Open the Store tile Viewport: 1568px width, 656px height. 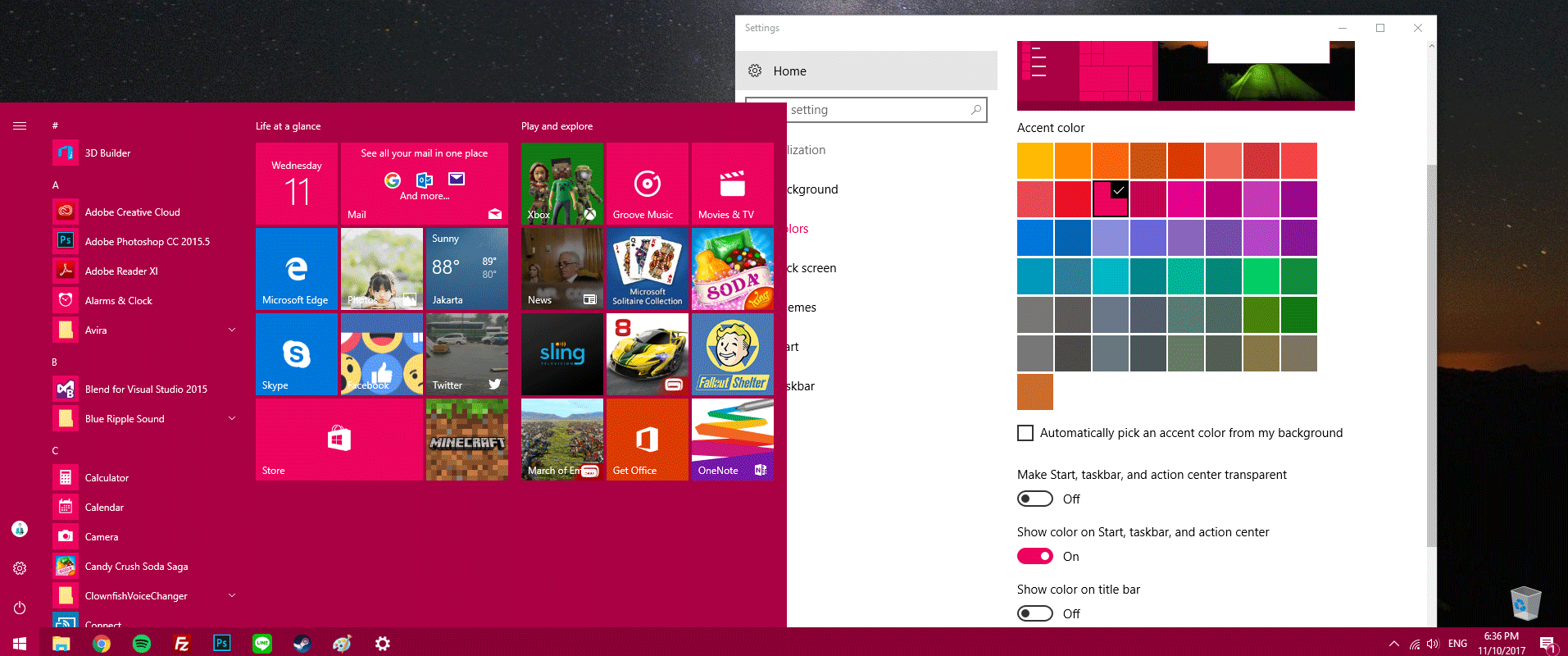click(x=339, y=440)
